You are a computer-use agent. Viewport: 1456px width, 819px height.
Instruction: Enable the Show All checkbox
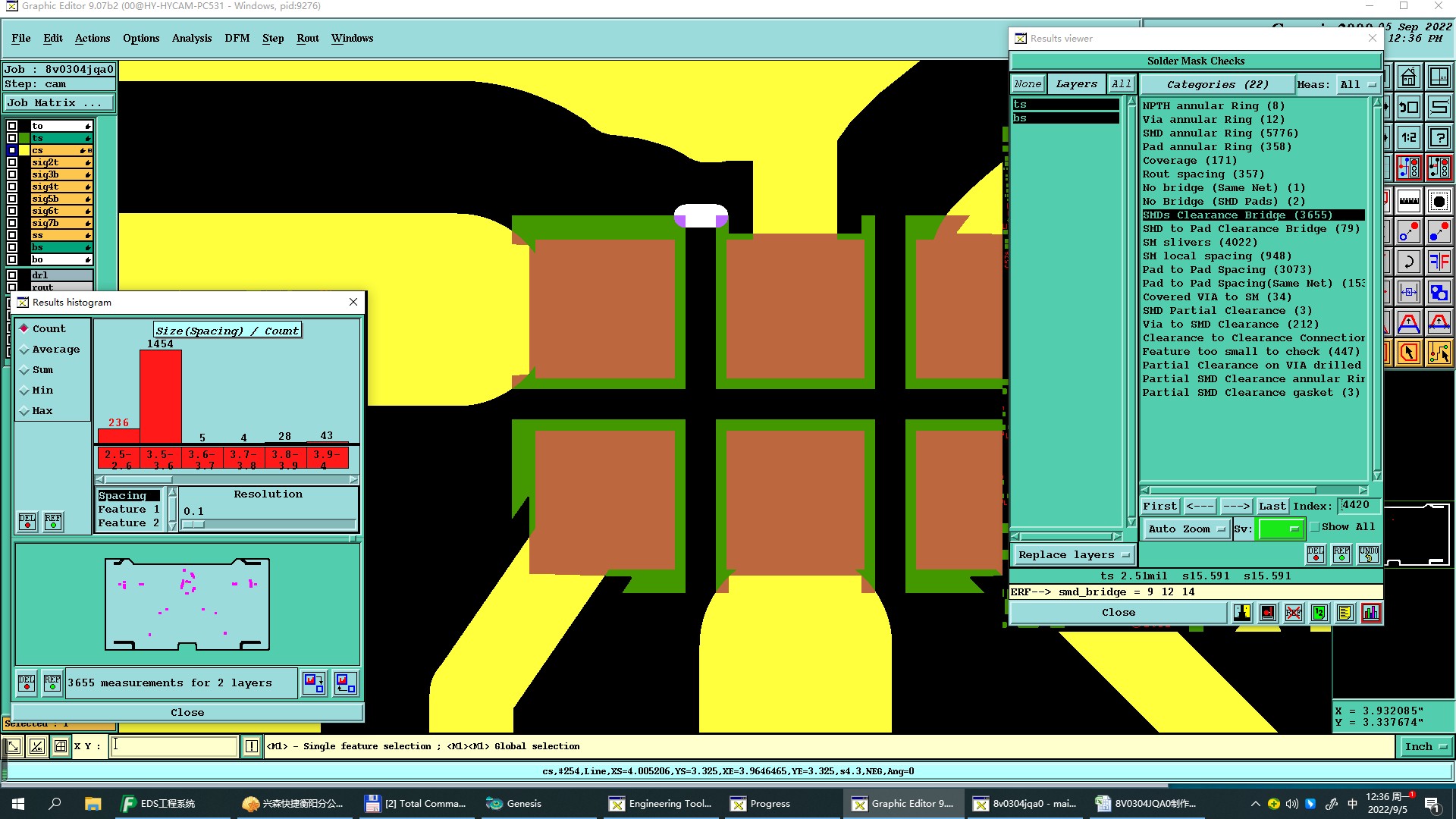coord(1315,527)
